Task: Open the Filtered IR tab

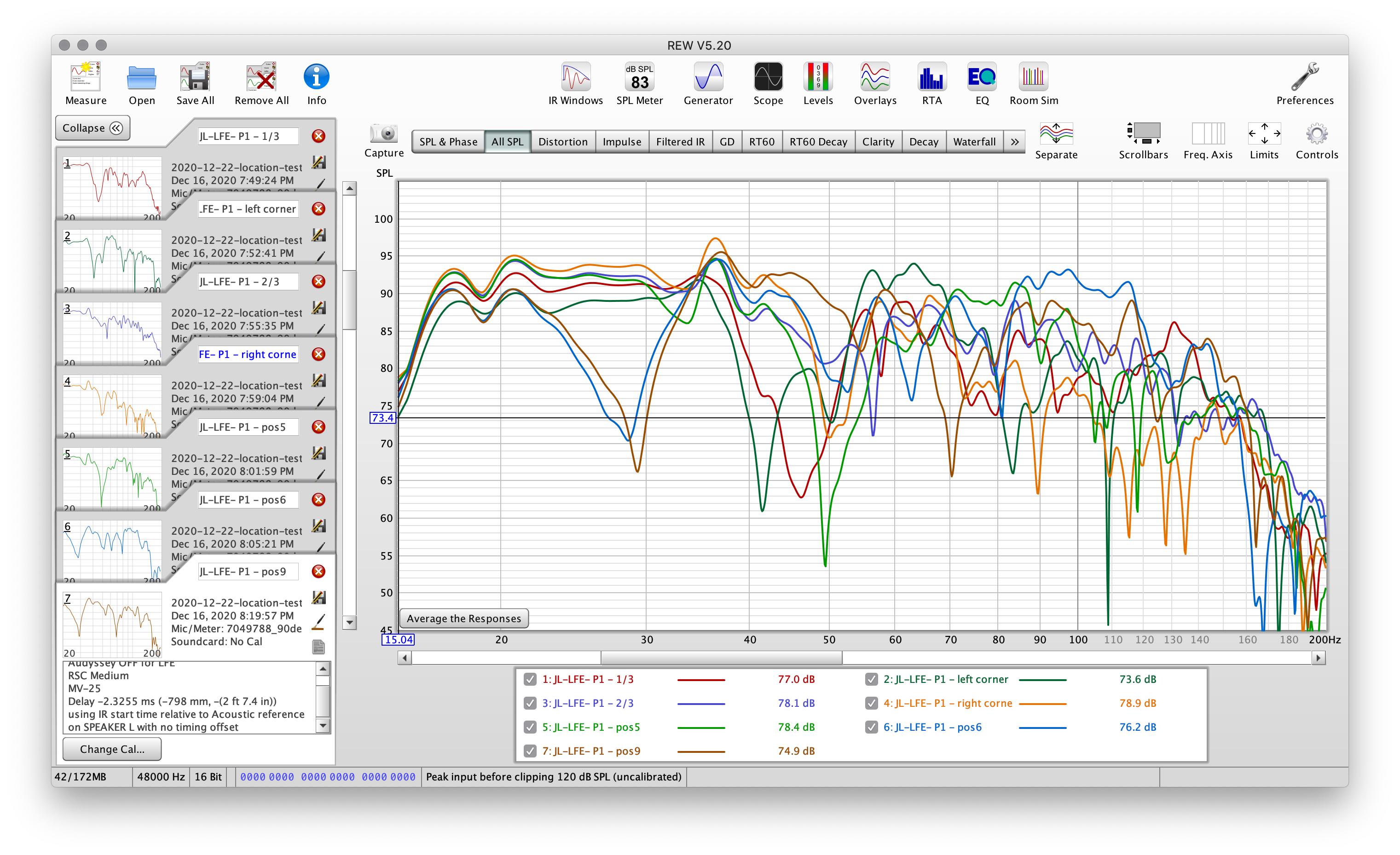Action: [680, 142]
